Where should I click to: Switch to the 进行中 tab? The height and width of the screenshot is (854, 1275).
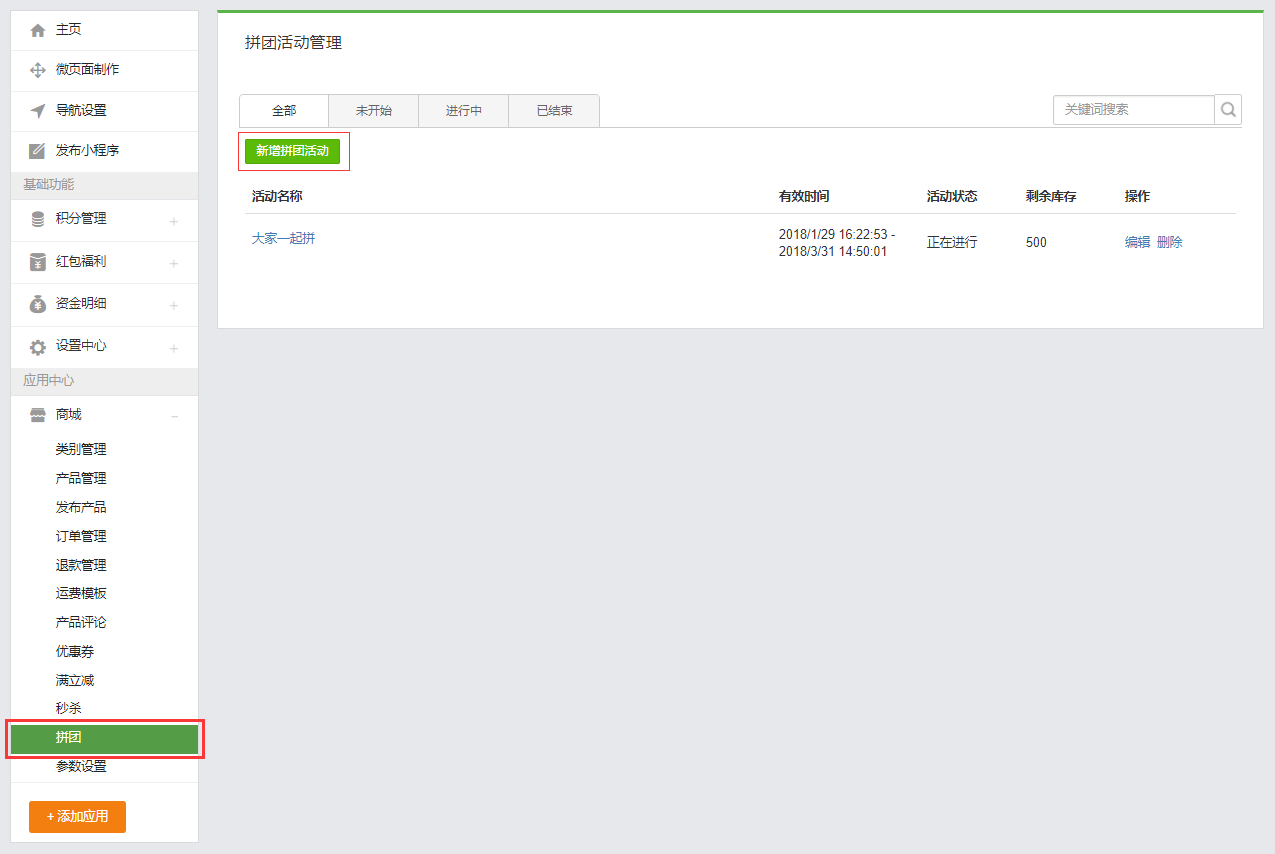click(464, 111)
